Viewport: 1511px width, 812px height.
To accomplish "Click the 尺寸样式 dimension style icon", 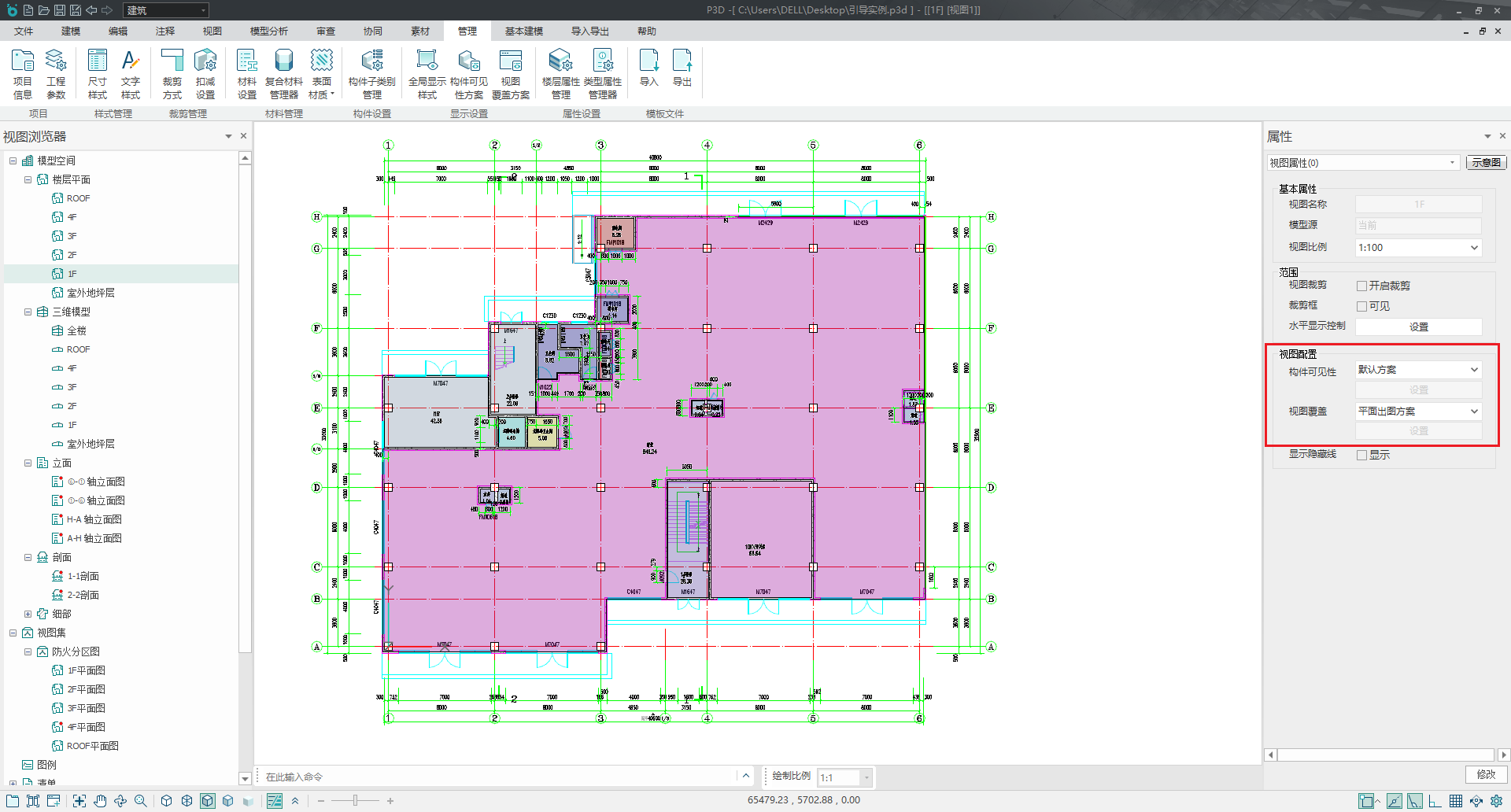I will [97, 74].
